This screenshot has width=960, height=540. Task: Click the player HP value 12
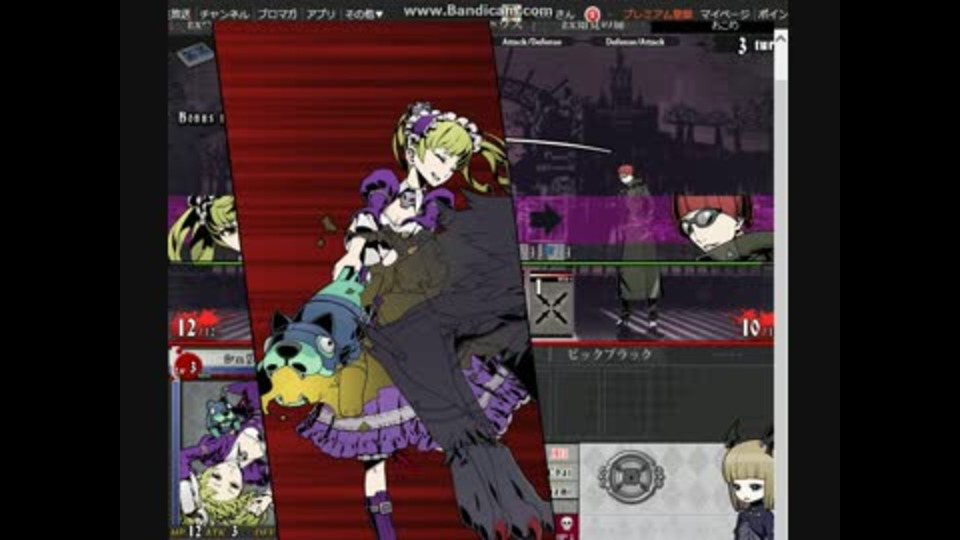click(x=187, y=328)
